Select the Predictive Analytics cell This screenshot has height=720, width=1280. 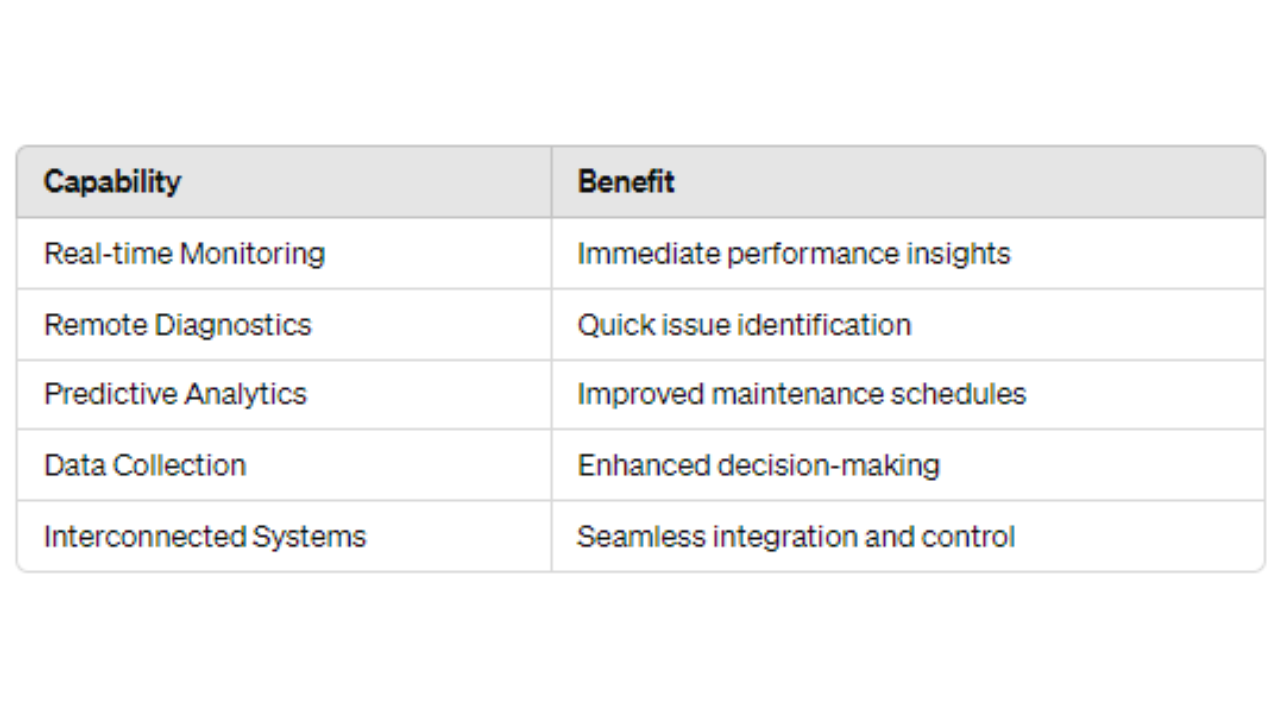click(x=284, y=395)
